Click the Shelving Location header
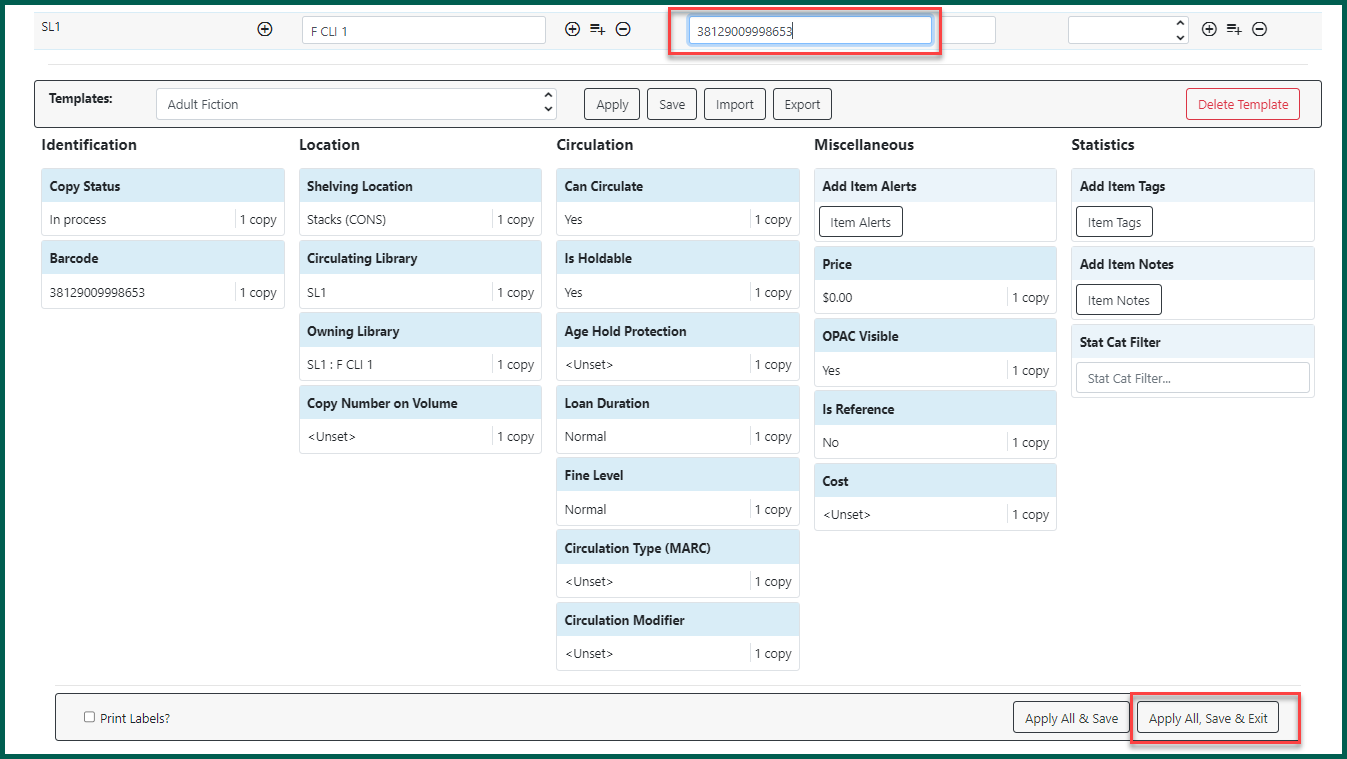 coord(420,186)
